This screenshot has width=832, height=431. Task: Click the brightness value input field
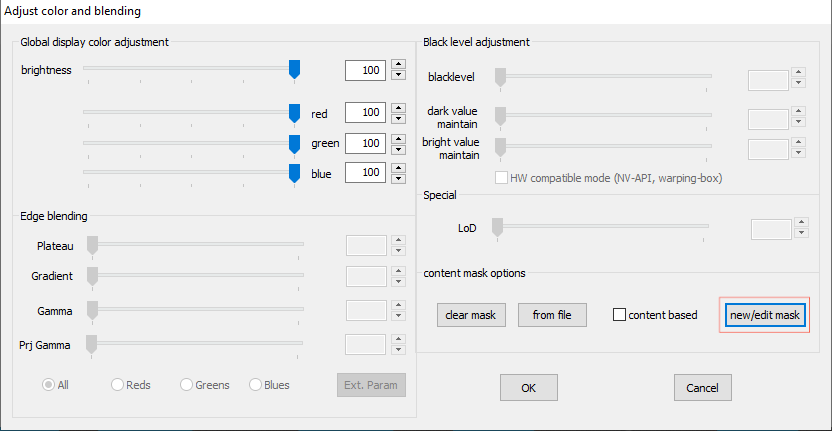365,71
